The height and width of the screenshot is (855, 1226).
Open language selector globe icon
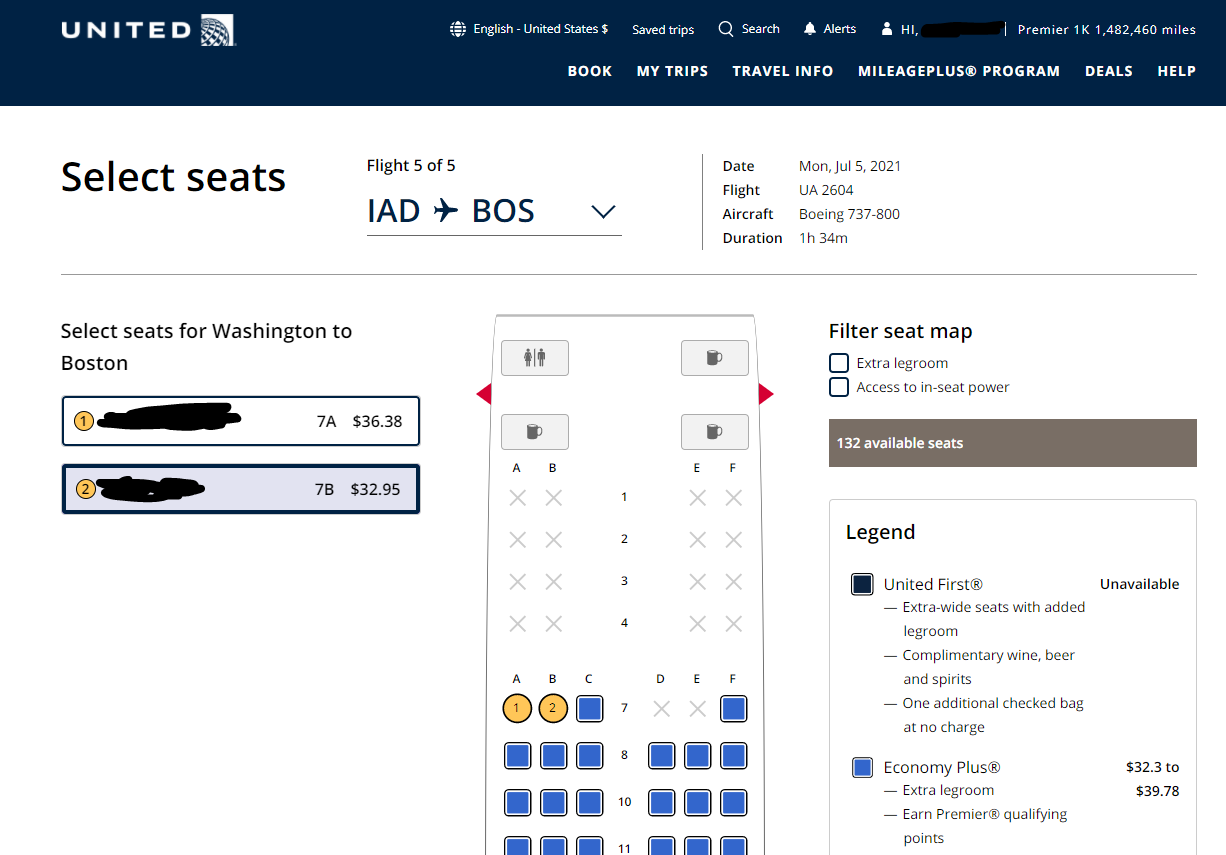click(x=458, y=29)
